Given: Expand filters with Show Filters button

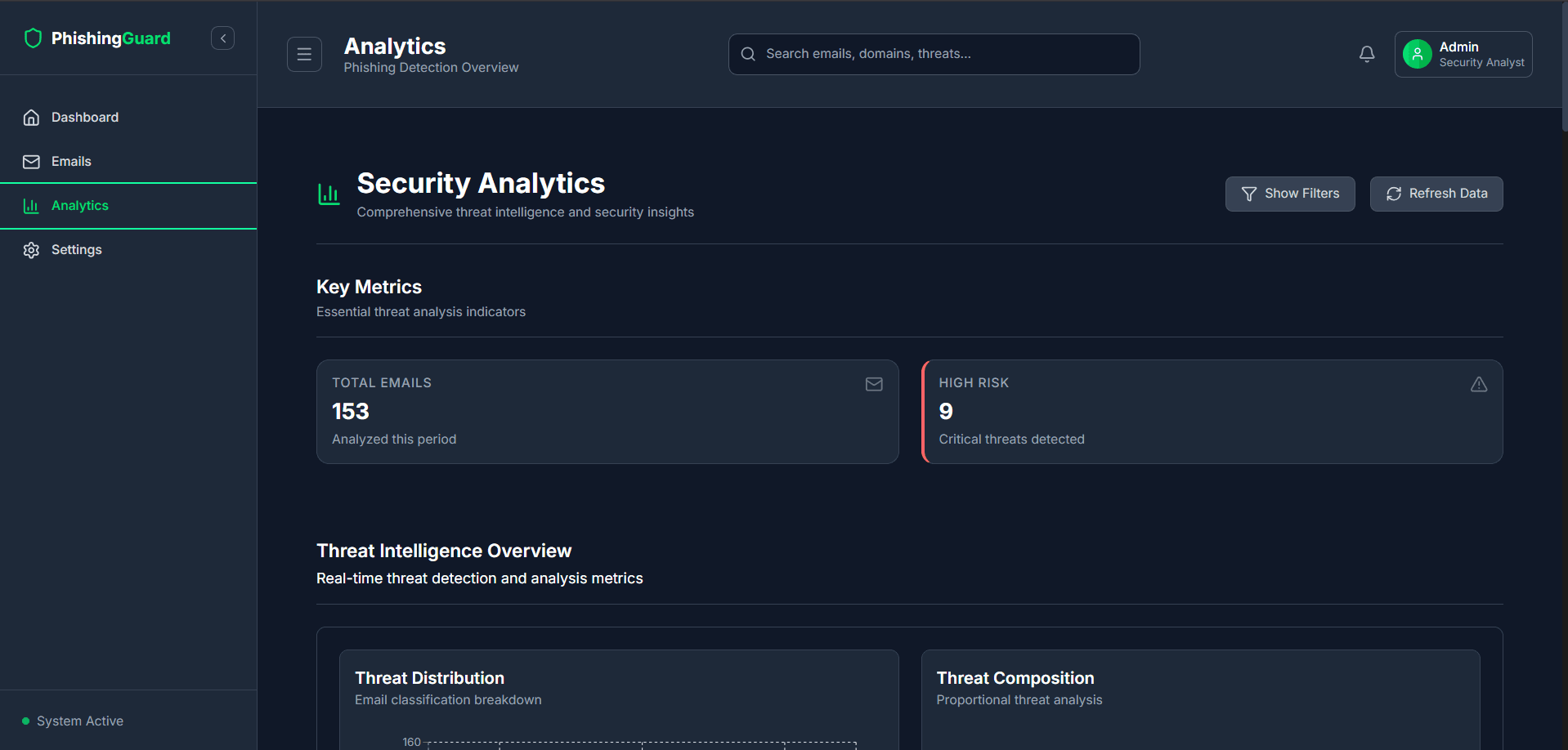Looking at the screenshot, I should click(1289, 194).
